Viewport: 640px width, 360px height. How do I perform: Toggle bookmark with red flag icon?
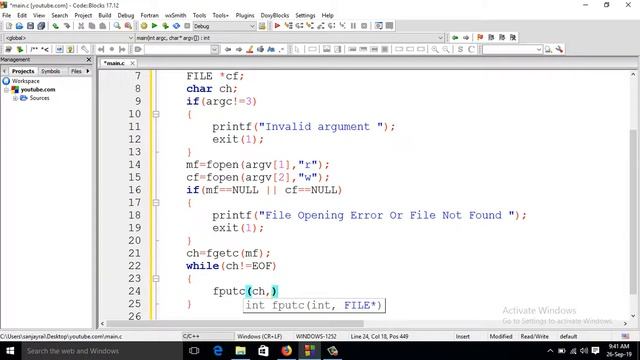point(480,38)
